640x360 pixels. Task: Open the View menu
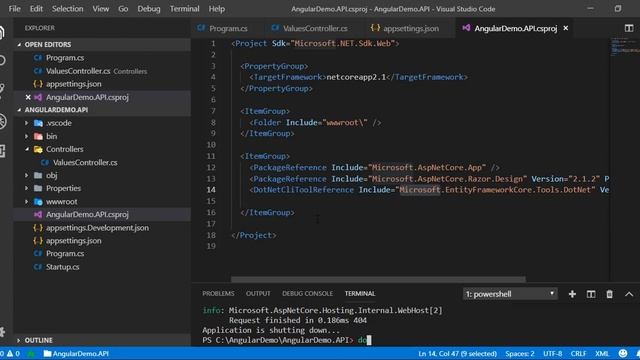(x=100, y=9)
